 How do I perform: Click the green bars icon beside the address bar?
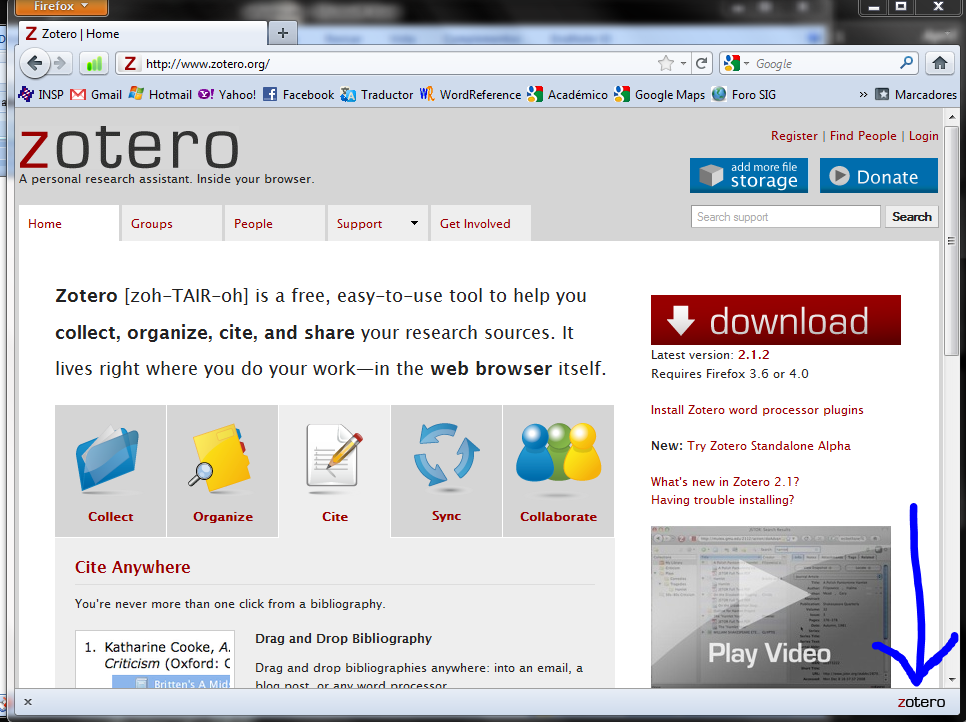pos(94,63)
